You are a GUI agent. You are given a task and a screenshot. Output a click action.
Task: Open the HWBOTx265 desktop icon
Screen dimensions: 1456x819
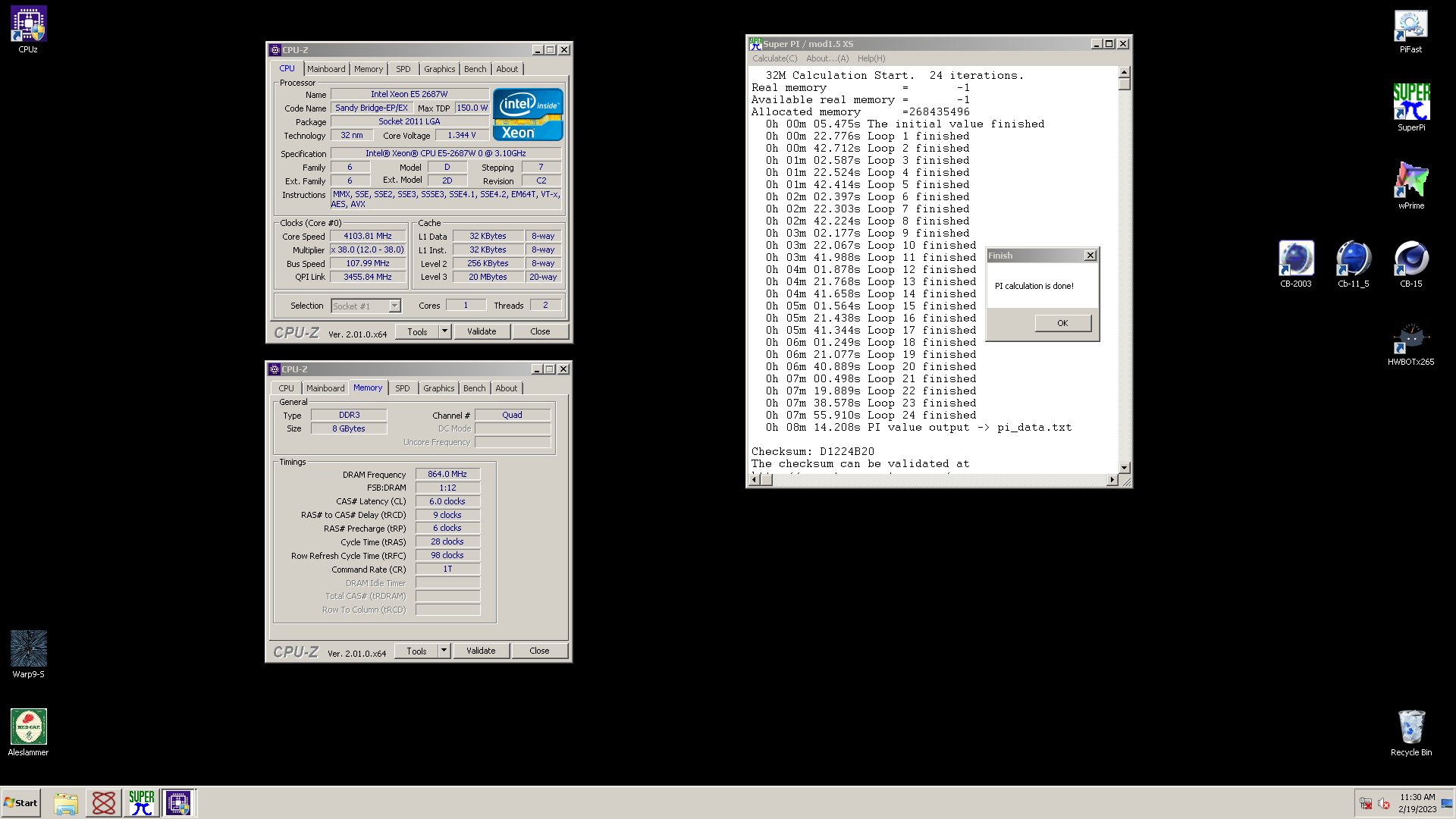[x=1411, y=343]
